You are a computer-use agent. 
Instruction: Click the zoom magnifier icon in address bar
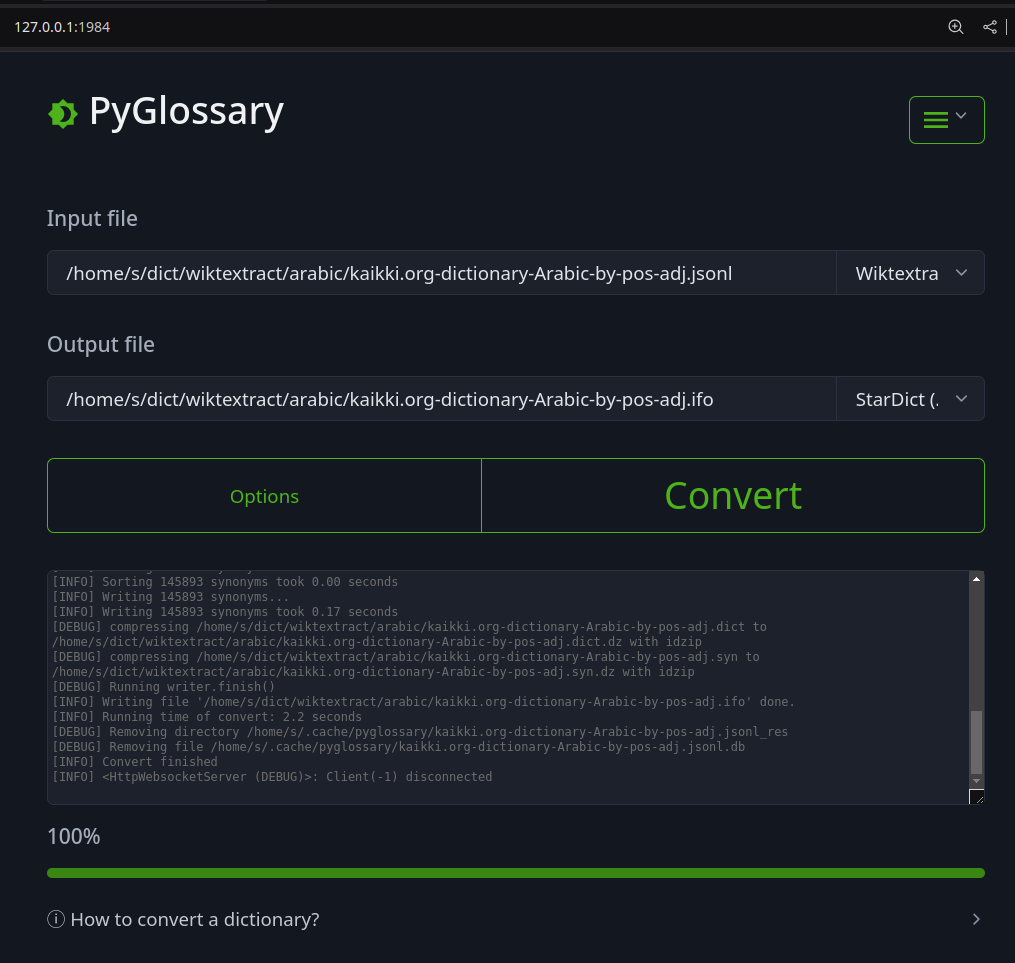(955, 27)
